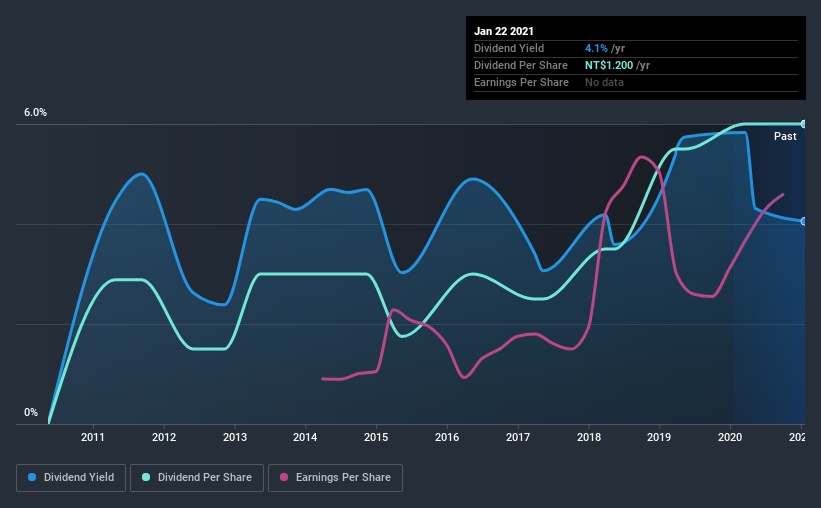Click the 4.1% dividend yield value
The image size is (821, 508).
(596, 48)
